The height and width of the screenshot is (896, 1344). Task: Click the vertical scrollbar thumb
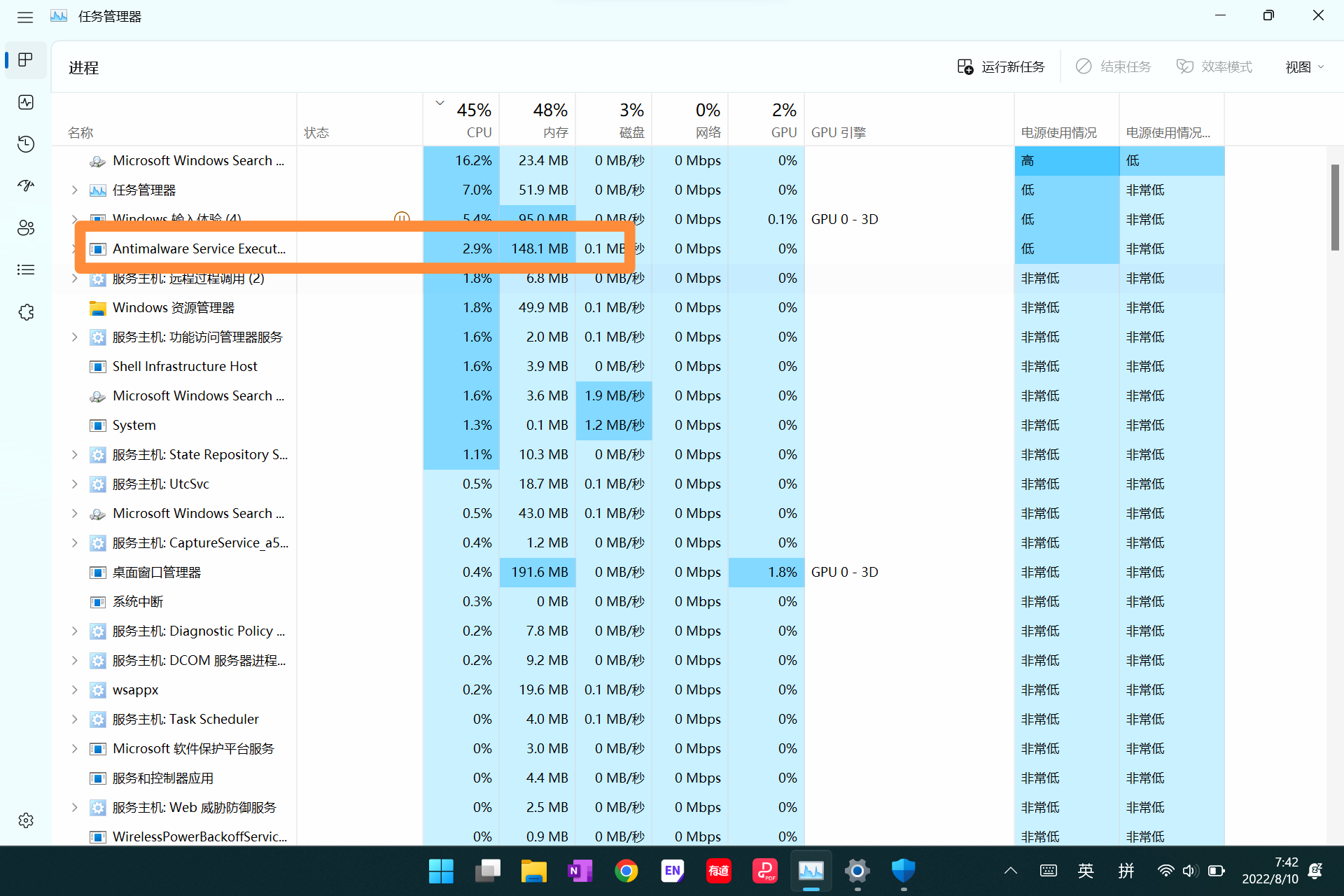point(1335,207)
